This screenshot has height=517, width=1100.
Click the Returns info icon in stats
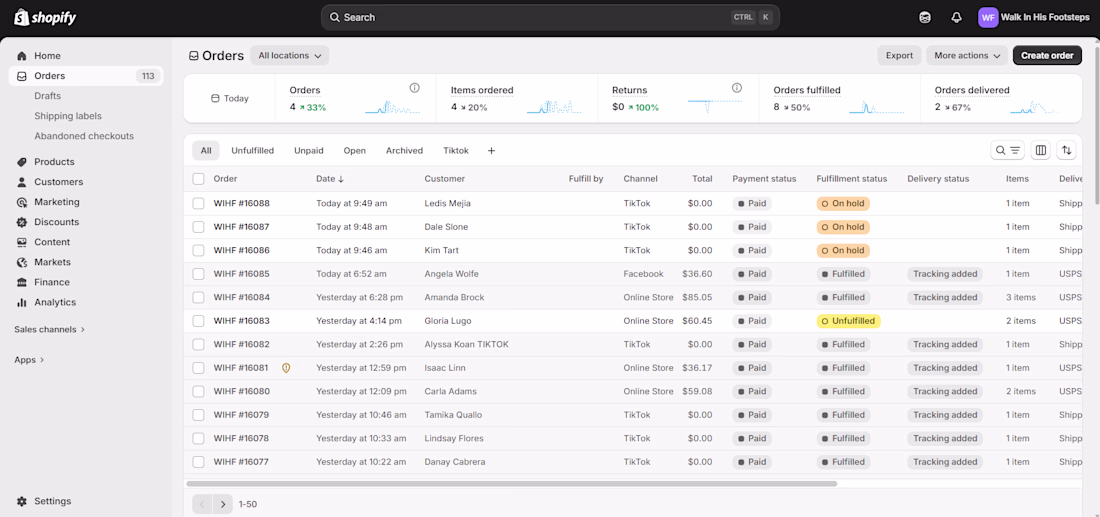[x=737, y=88]
